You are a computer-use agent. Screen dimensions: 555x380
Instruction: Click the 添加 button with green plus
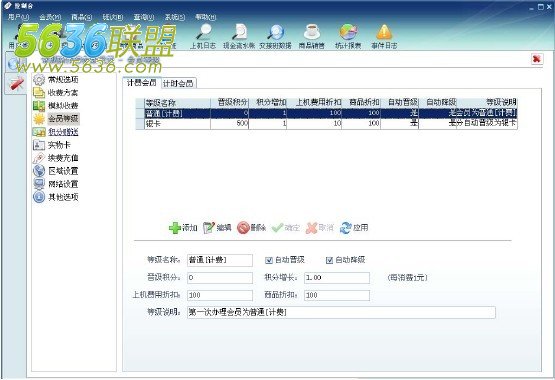(x=183, y=228)
